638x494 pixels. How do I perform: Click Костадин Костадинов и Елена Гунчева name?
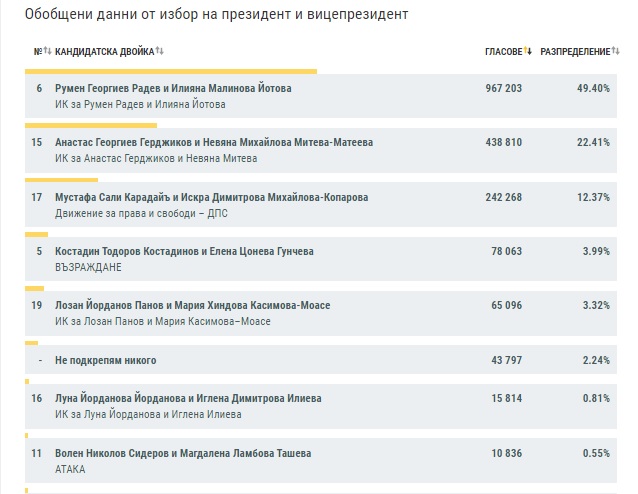pyautogui.click(x=184, y=251)
